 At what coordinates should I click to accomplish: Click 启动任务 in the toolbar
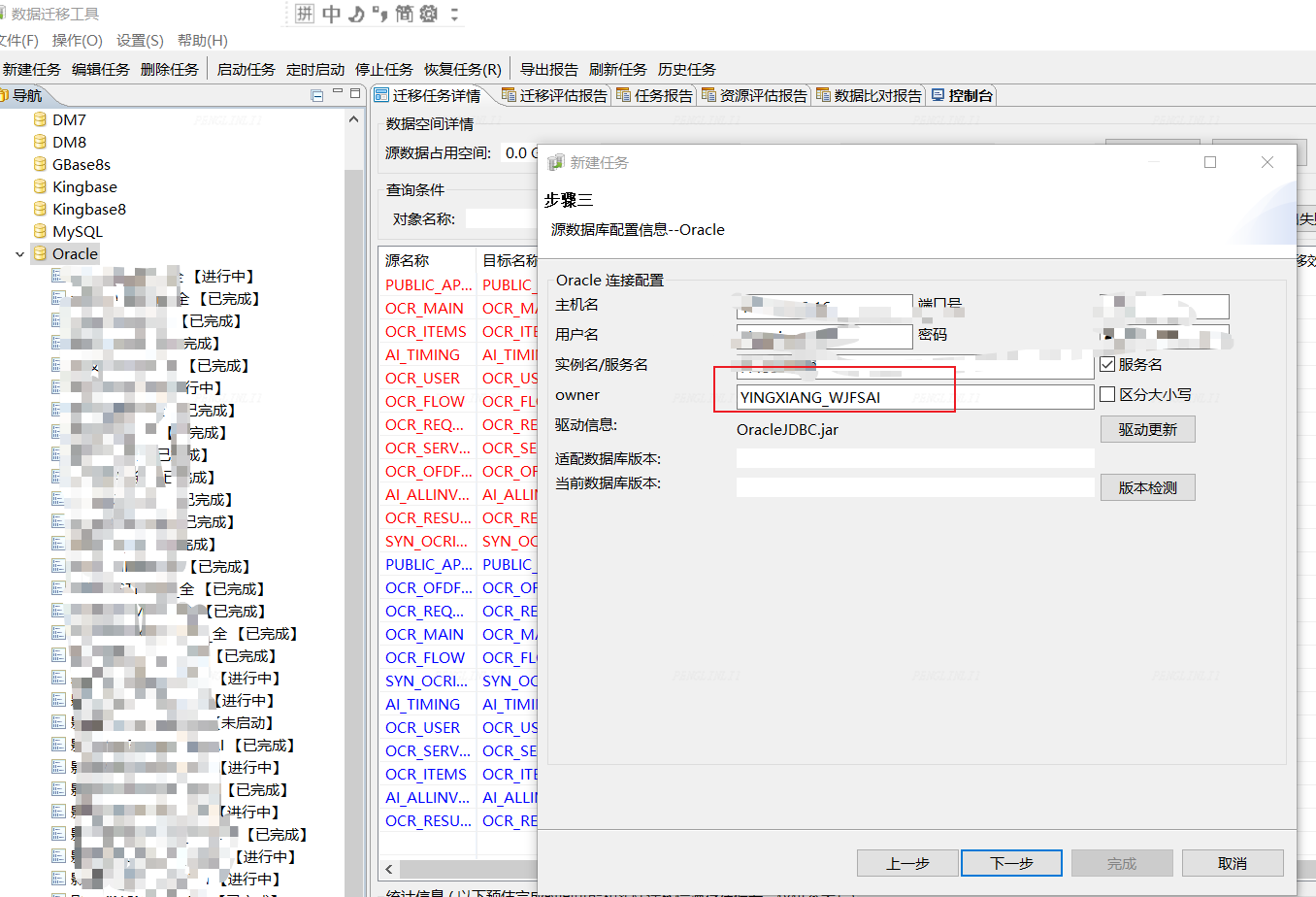[x=247, y=69]
